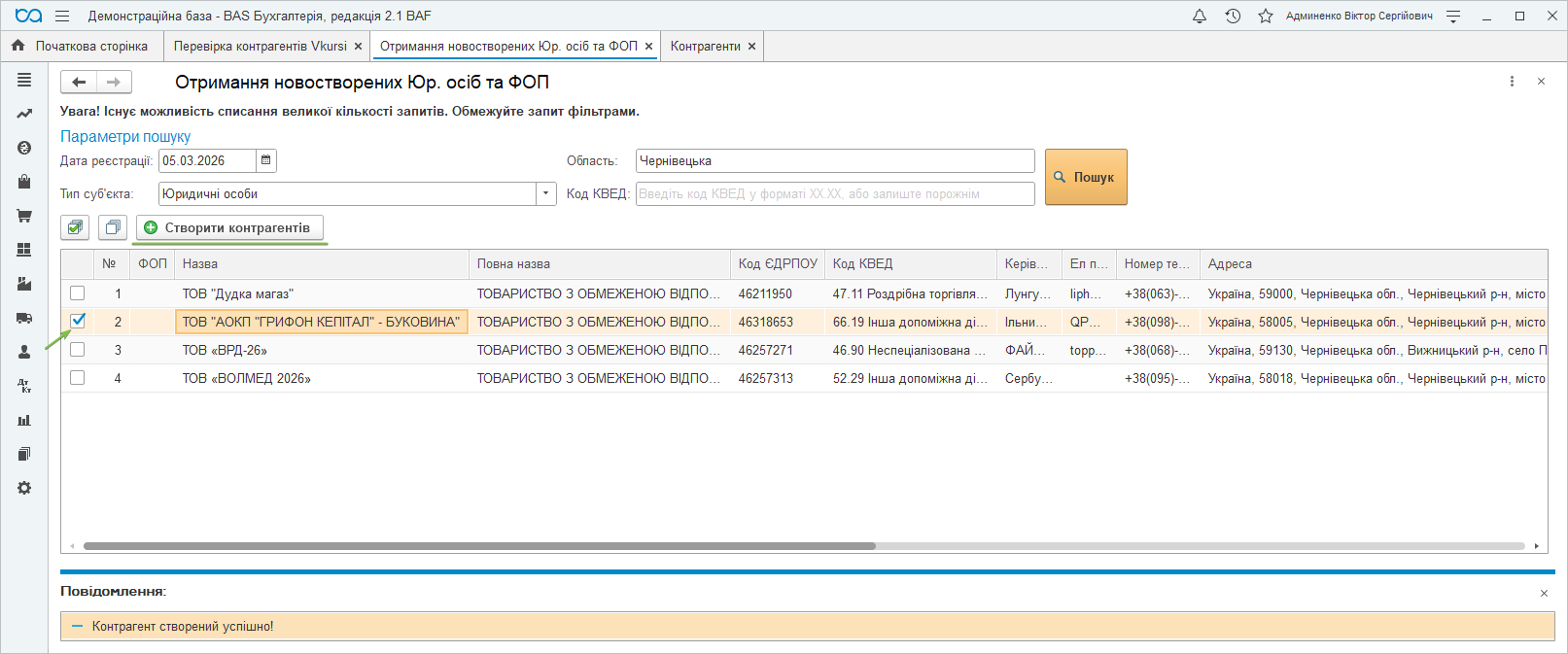1568x654 pixels.
Task: Click the check all rows icon
Action: point(75,227)
